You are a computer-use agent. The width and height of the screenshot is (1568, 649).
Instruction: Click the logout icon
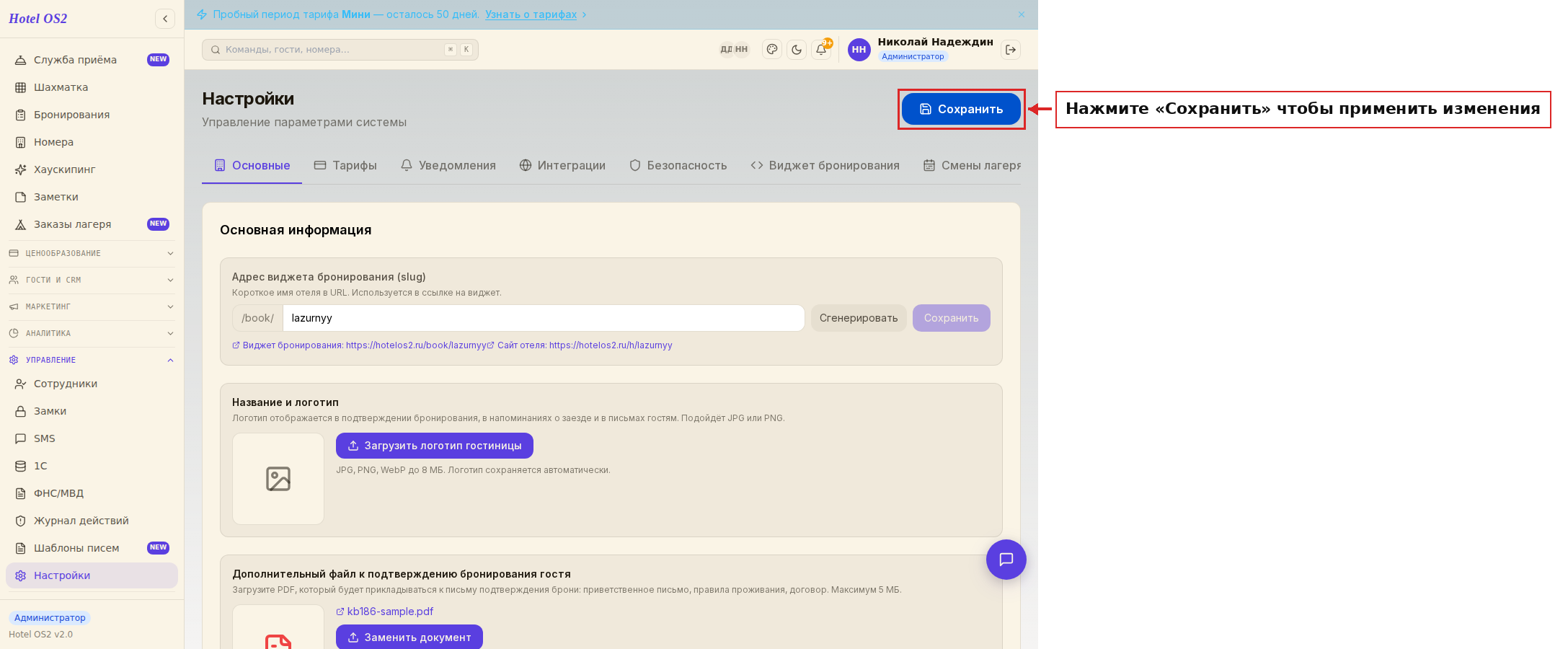pos(1011,50)
